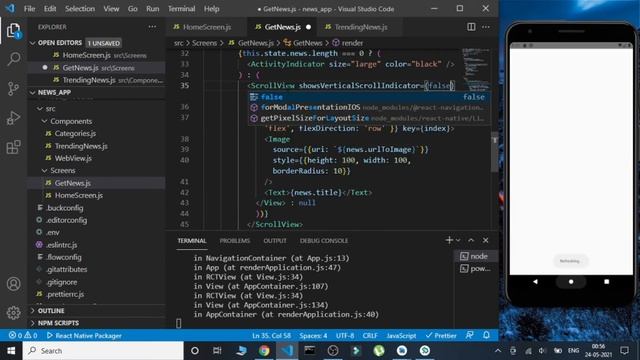Open the Extensions view
640x360 pixels.
coord(13,147)
